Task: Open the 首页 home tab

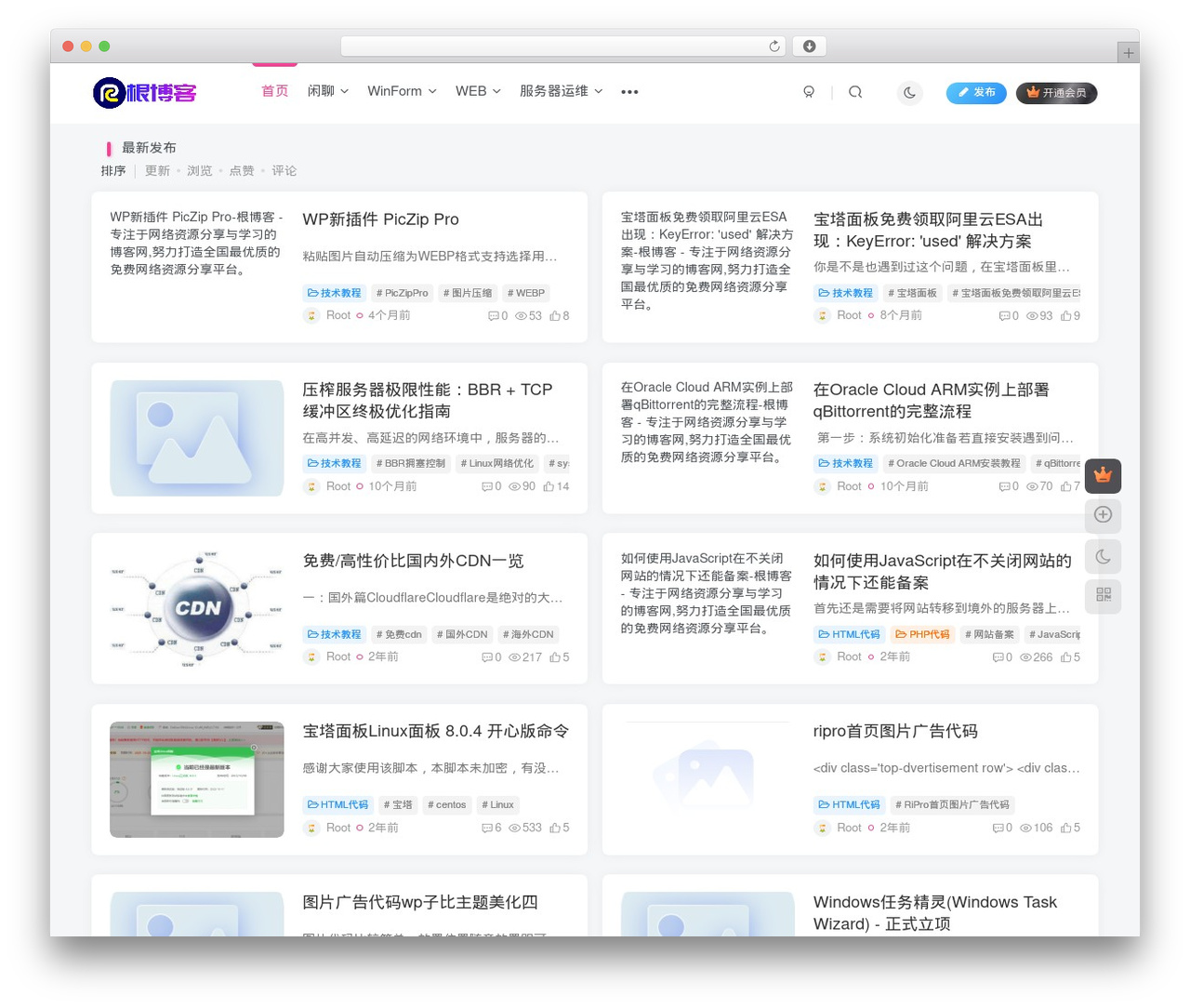Action: point(274,91)
